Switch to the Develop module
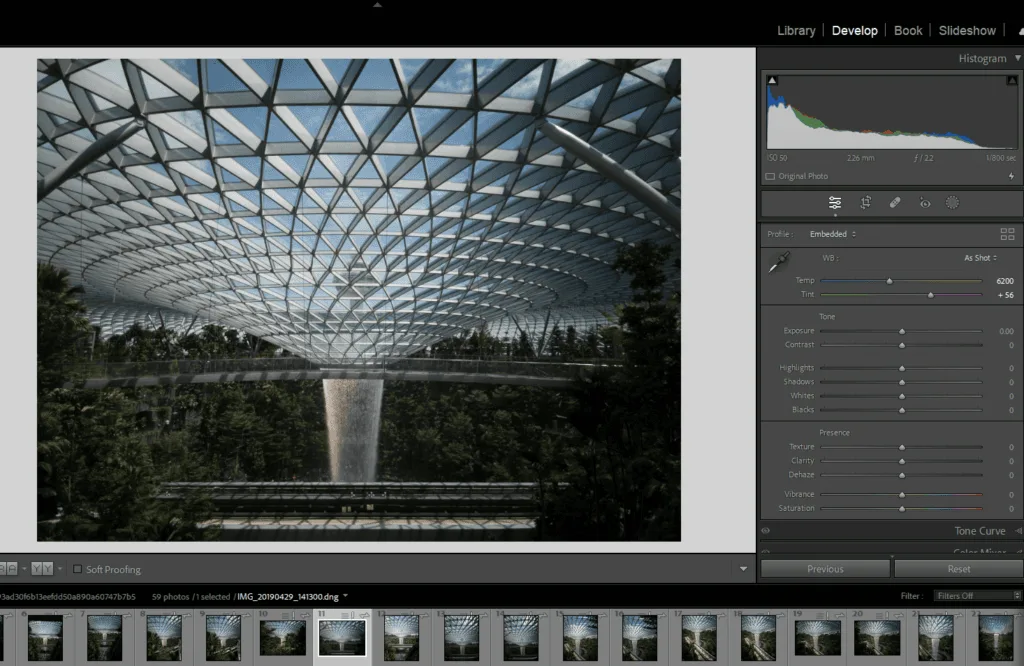Viewport: 1024px width, 666px height. 854,31
